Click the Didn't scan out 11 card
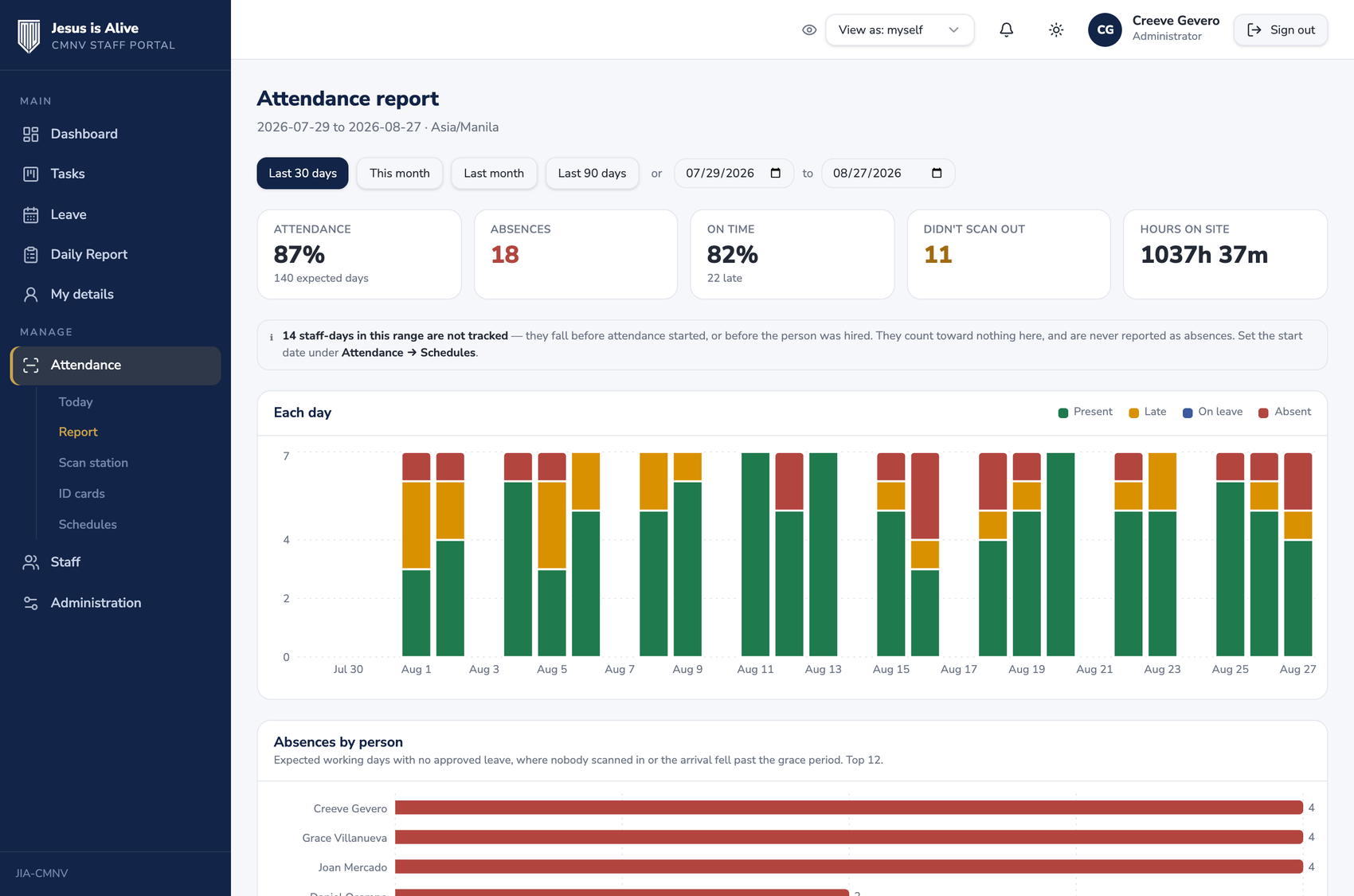This screenshot has width=1354, height=896. click(1009, 255)
